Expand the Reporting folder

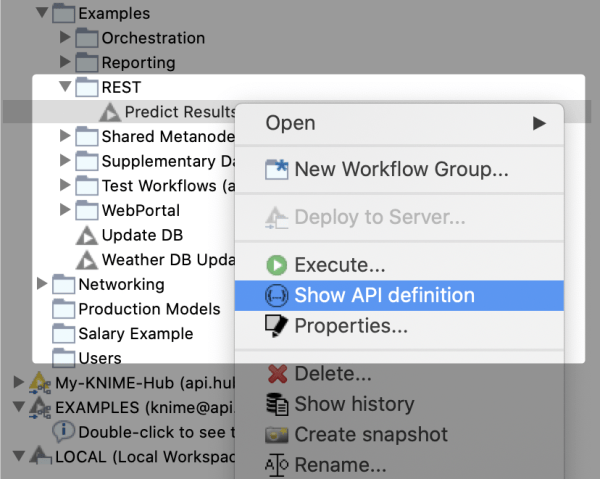pyautogui.click(x=65, y=62)
